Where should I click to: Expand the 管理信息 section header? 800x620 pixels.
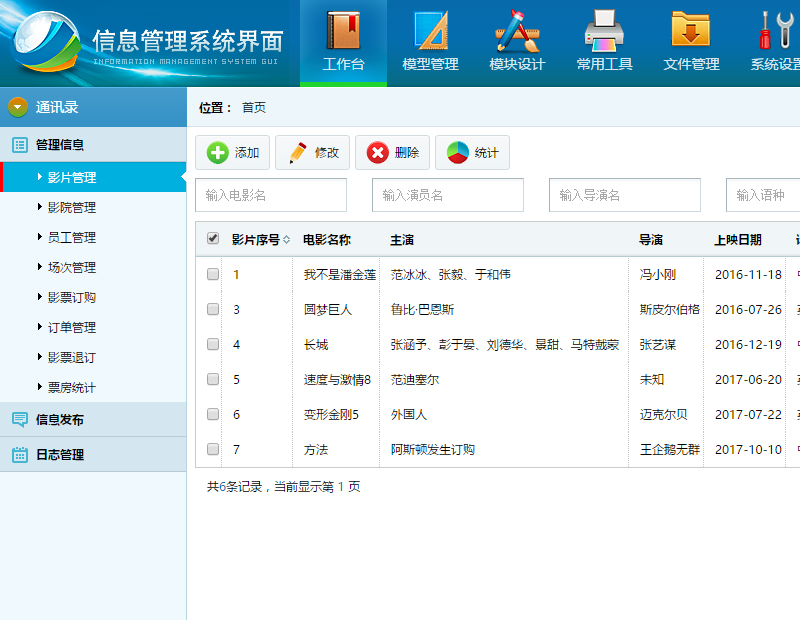click(x=93, y=145)
